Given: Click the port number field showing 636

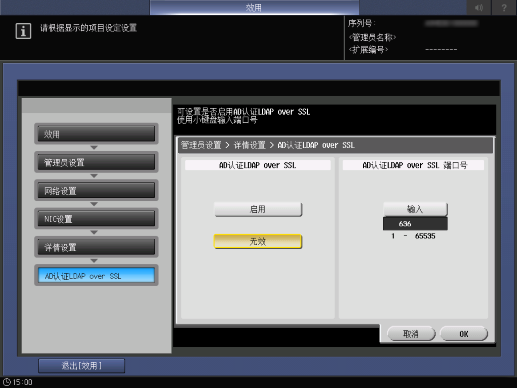Looking at the screenshot, I should [x=415, y=223].
